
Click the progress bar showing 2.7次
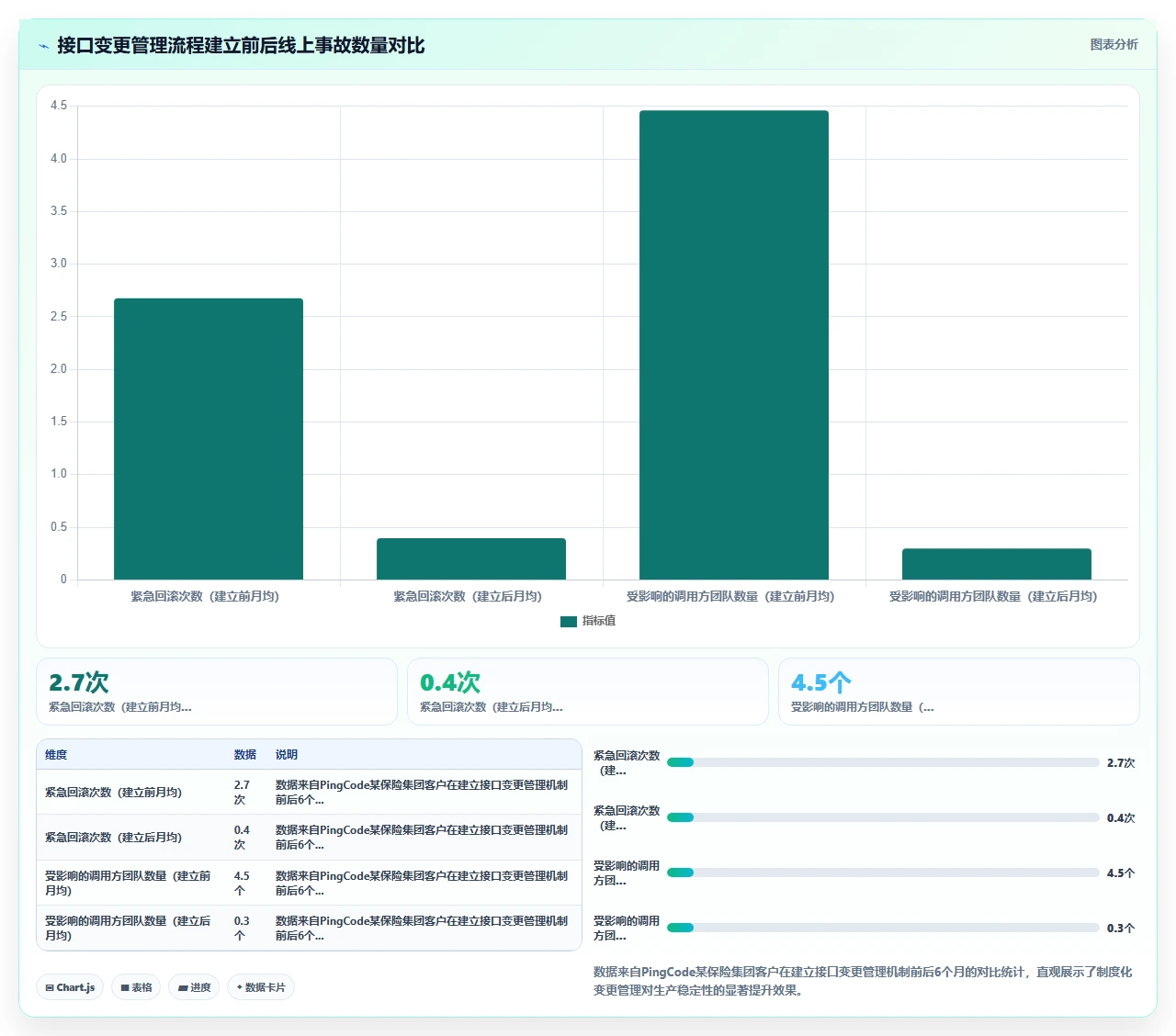[883, 762]
